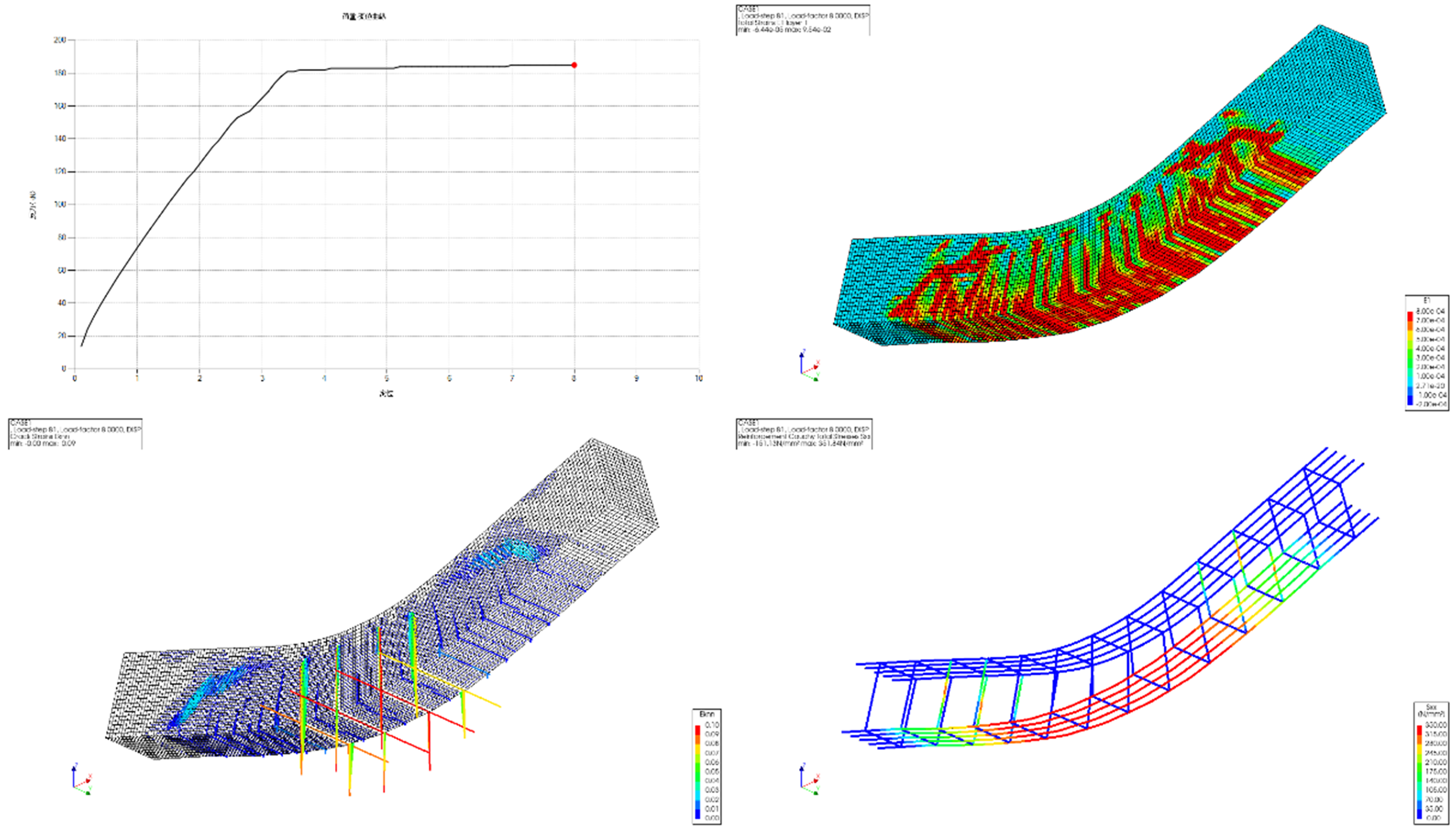Click the 10 tick on the chart's horizontal axis
Viewport: 1456px width, 828px height.
[699, 379]
